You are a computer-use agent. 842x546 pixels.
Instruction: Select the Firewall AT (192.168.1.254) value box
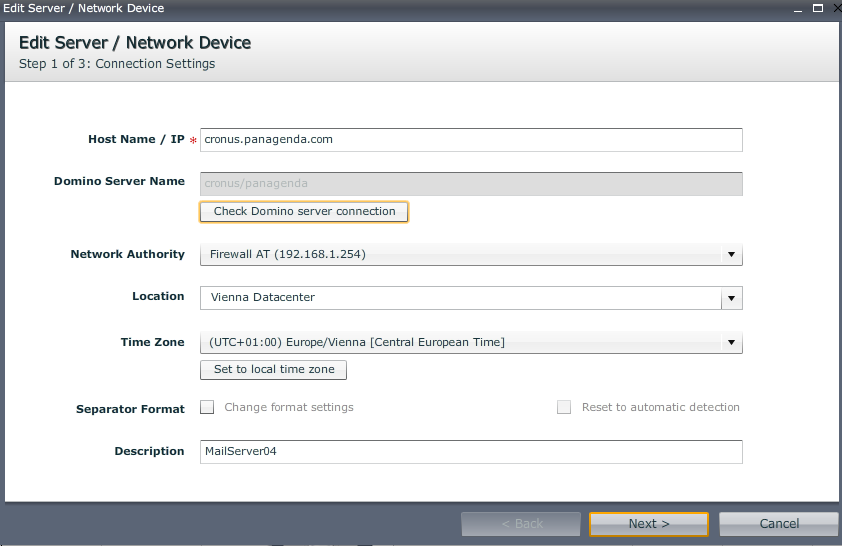(460, 255)
